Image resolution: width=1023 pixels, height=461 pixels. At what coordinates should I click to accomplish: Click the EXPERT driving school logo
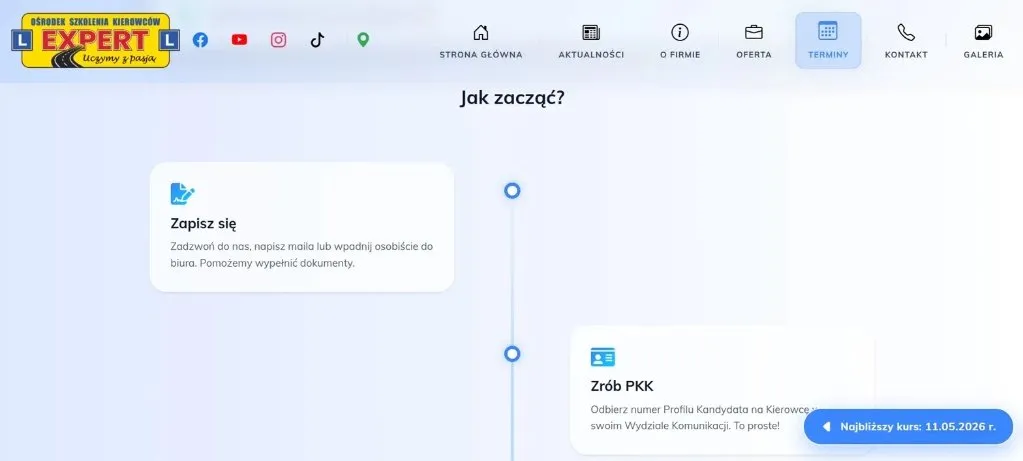pyautogui.click(x=95, y=40)
